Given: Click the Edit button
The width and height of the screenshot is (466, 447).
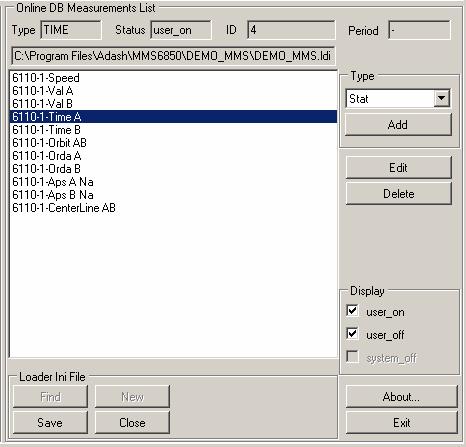Looking at the screenshot, I should coord(399,167).
